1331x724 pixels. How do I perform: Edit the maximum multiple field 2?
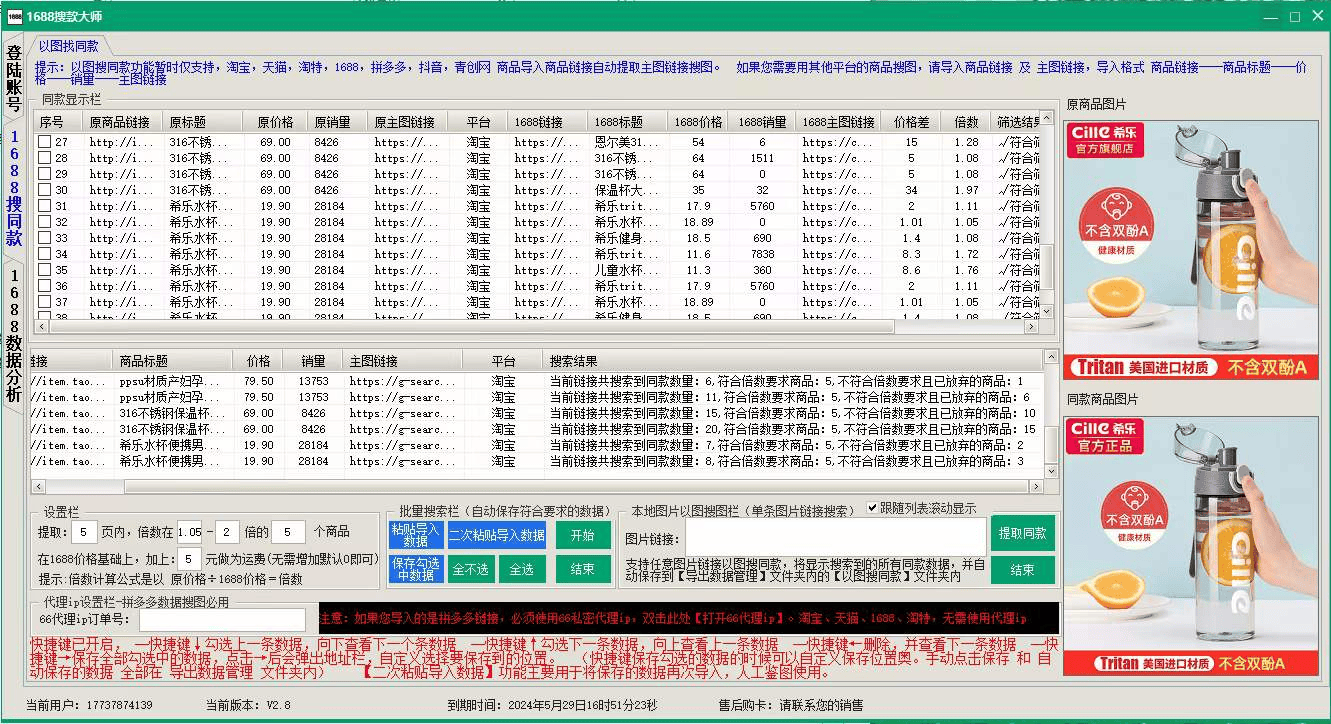(228, 533)
